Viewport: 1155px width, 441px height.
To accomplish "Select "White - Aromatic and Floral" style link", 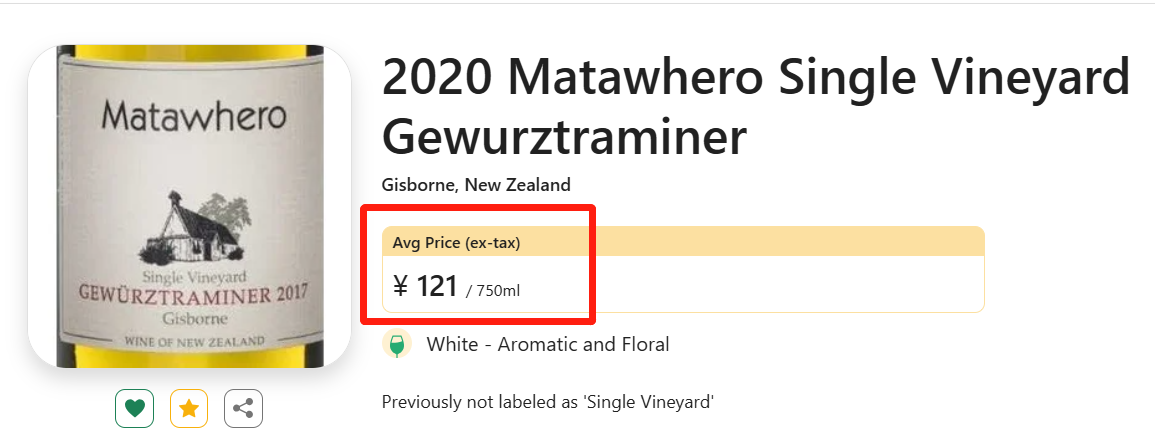I will 547,345.
